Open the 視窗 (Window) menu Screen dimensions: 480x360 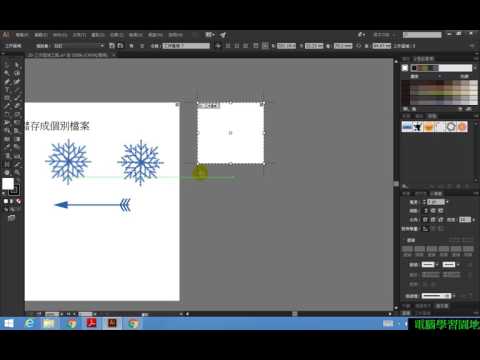pos(155,35)
